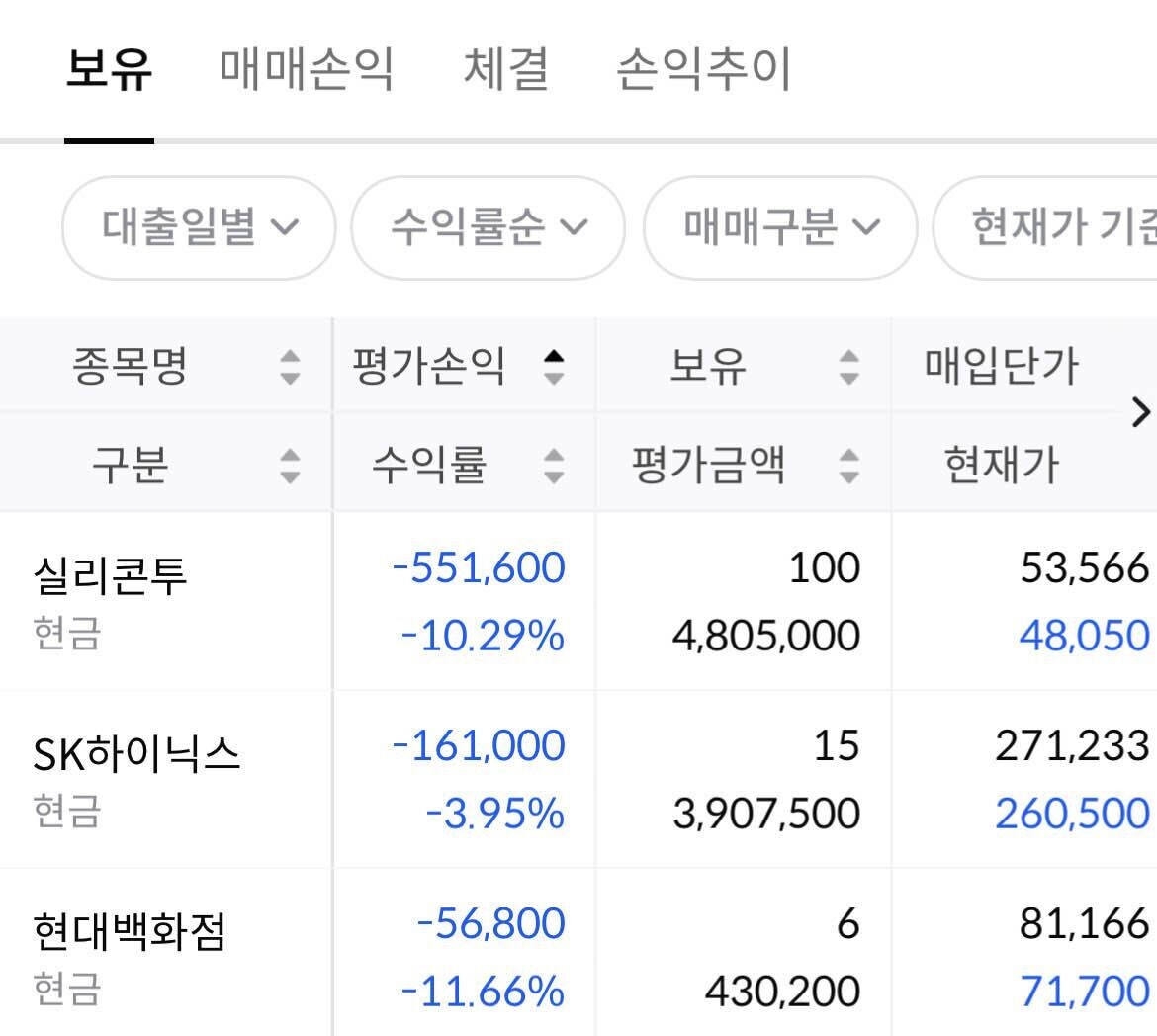The width and height of the screenshot is (1157, 1036).
Task: Click the sort control beside 수익률
Action: (554, 465)
